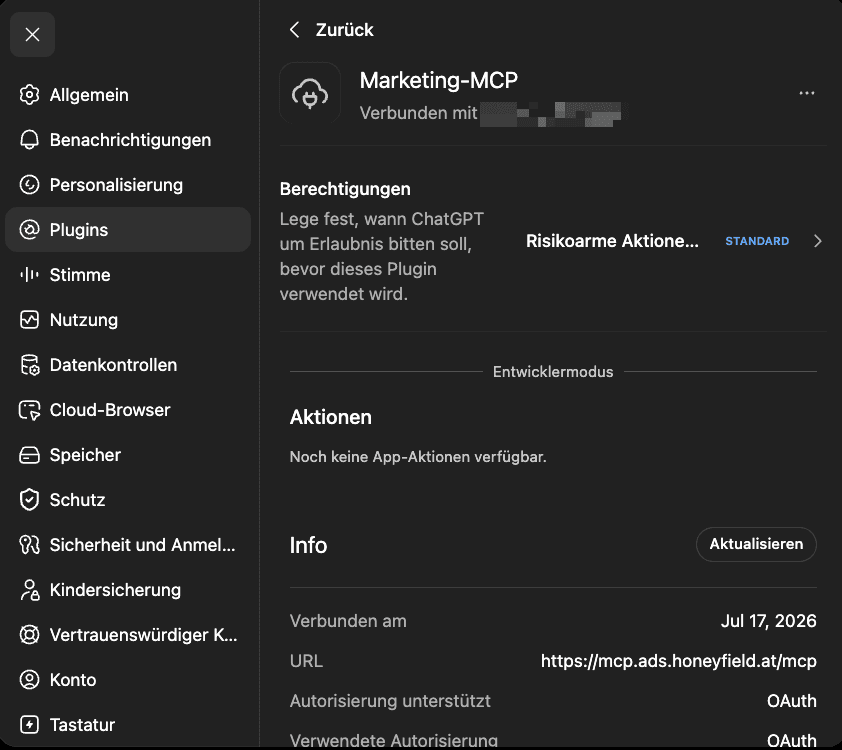The image size is (842, 750).
Task: Click the OAuth value for Autorisierung unterstützt
Action: tap(792, 701)
